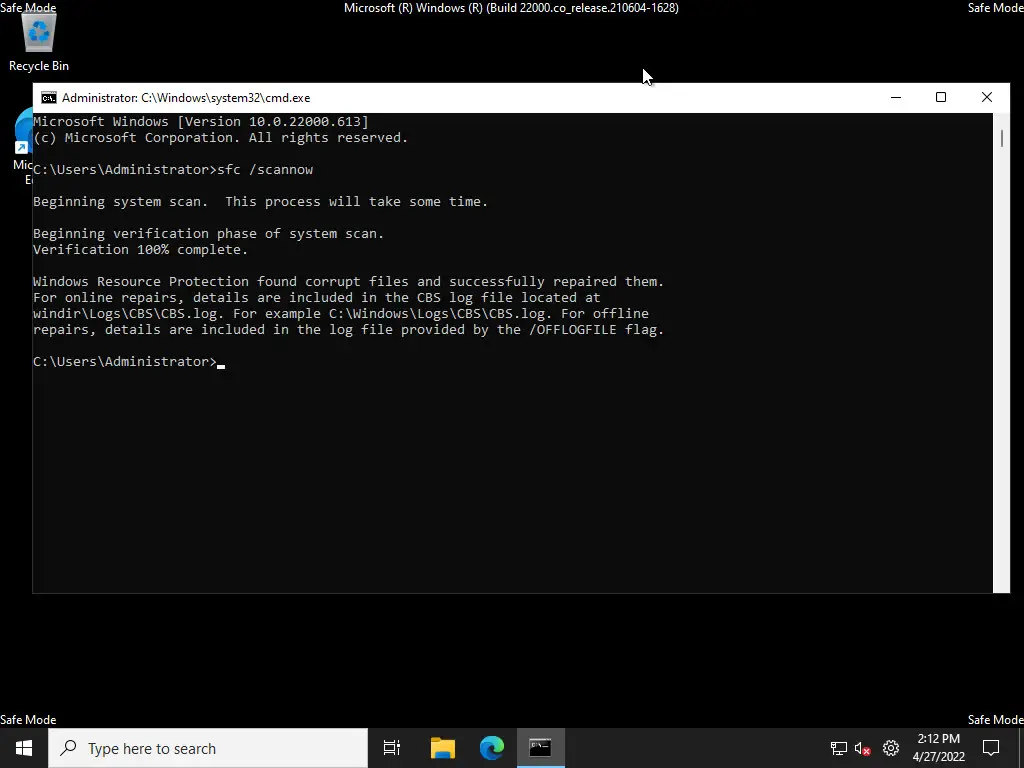This screenshot has height=768, width=1024.
Task: Launch File Explorer from the taskbar
Action: (443, 748)
